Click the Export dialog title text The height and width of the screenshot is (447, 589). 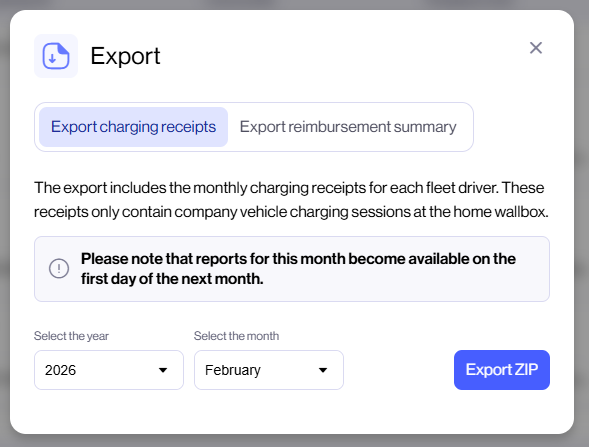pos(125,56)
